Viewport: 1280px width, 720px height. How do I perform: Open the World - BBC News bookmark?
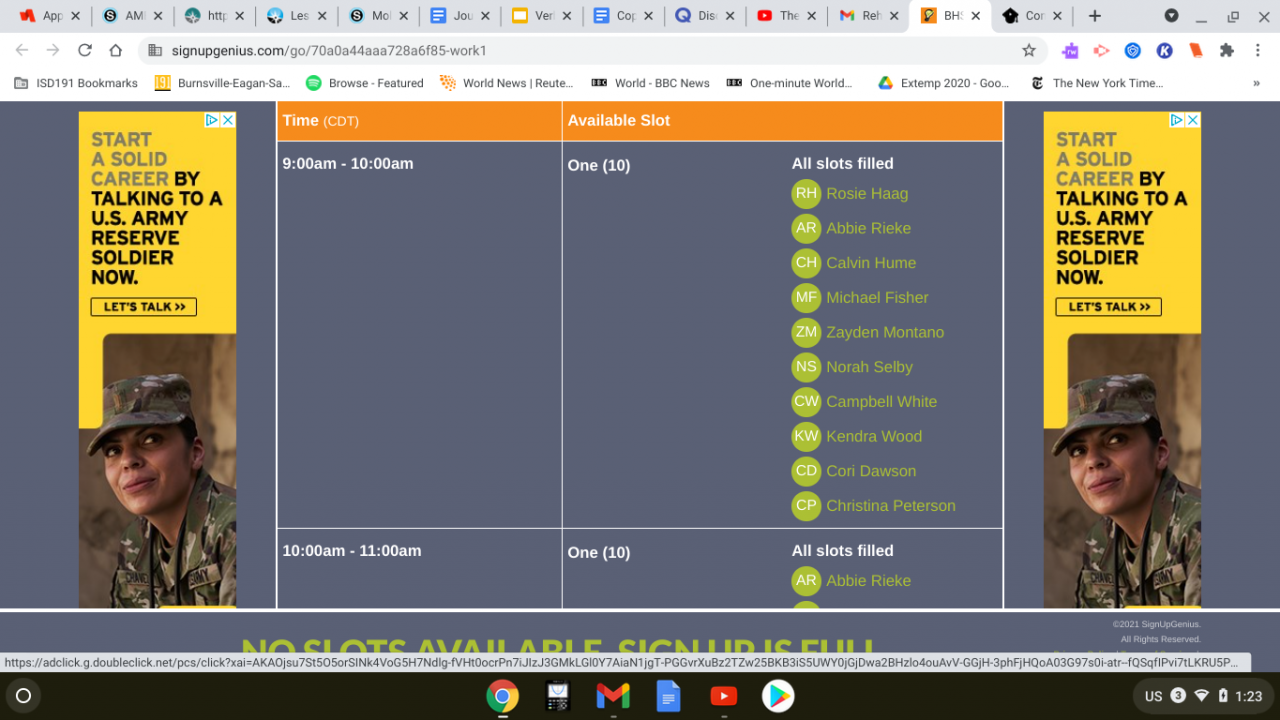click(x=651, y=83)
